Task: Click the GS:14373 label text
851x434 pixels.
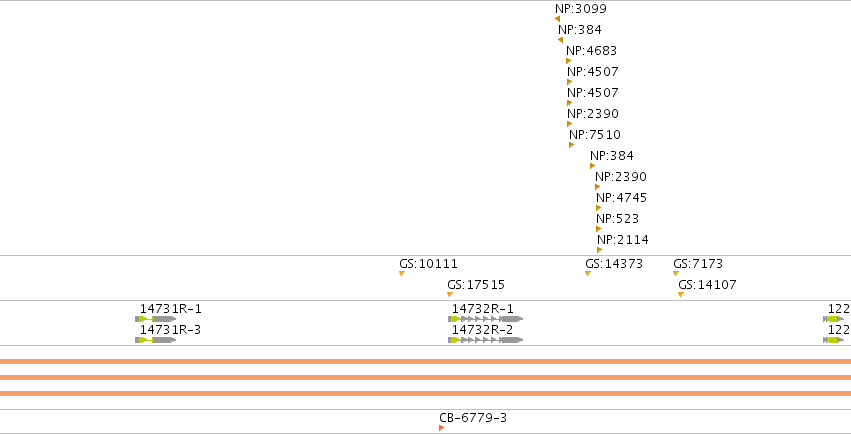Action: coord(614,264)
